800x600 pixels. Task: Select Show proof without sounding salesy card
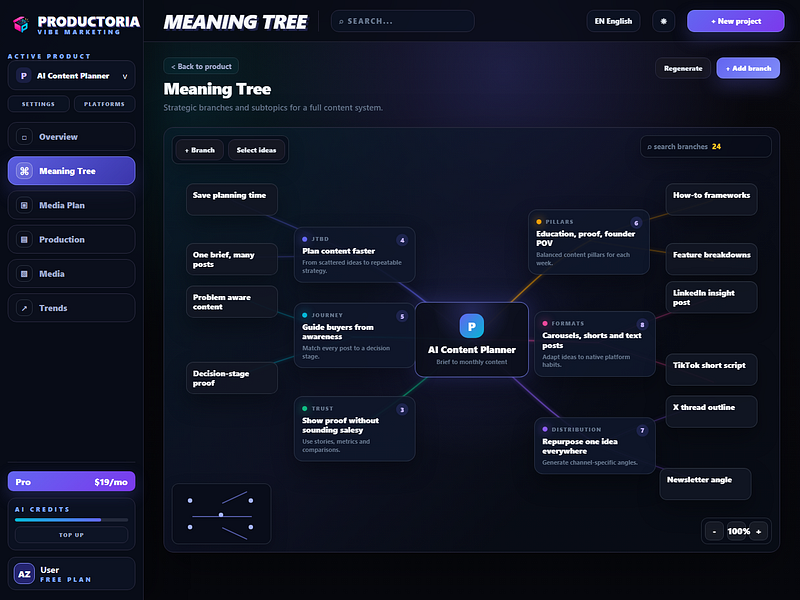coord(355,429)
